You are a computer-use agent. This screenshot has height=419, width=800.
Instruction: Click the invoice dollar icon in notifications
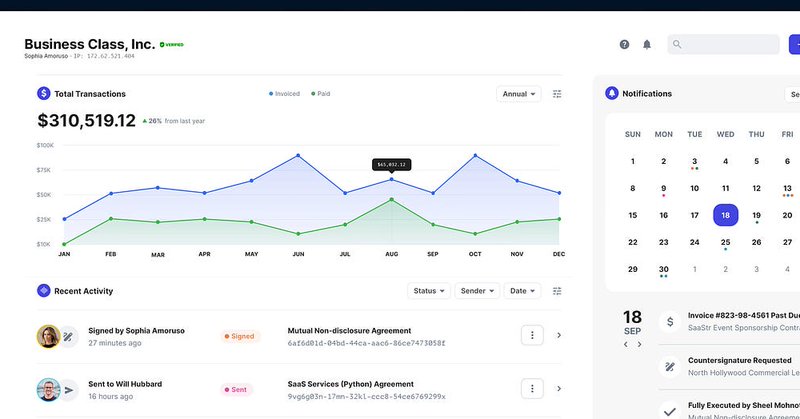click(x=670, y=322)
